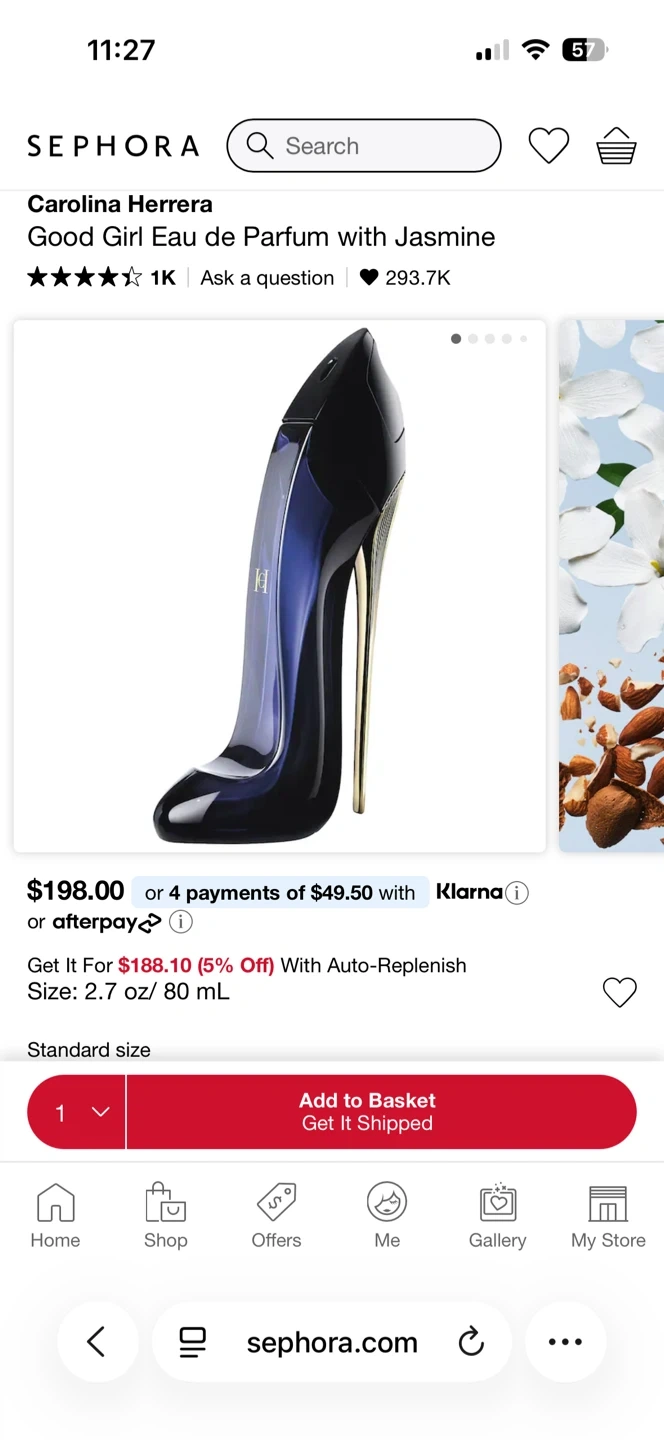Open Loves list heart in header
The height and width of the screenshot is (1440, 664).
coord(548,146)
